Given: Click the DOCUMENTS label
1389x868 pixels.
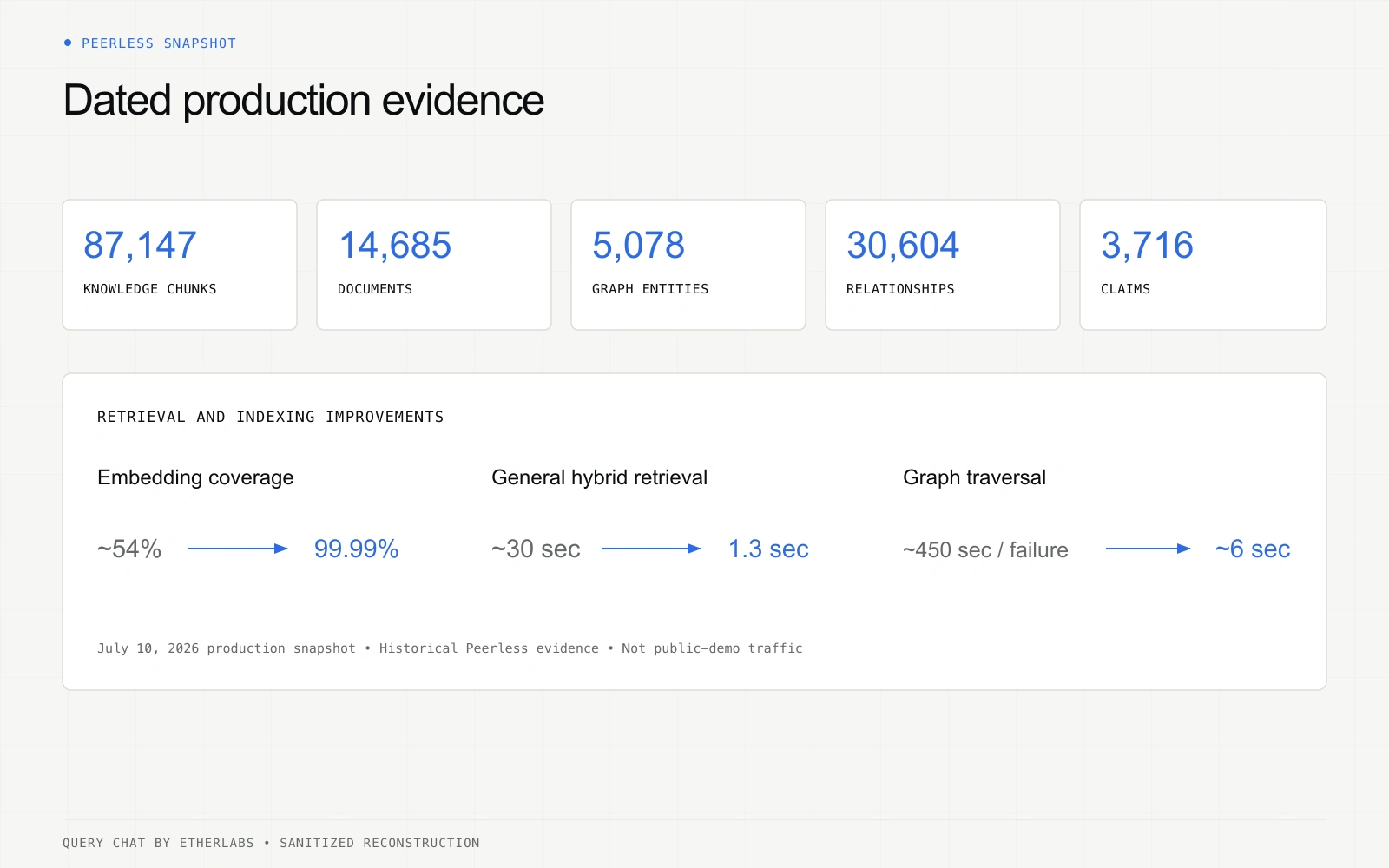Looking at the screenshot, I should point(375,289).
